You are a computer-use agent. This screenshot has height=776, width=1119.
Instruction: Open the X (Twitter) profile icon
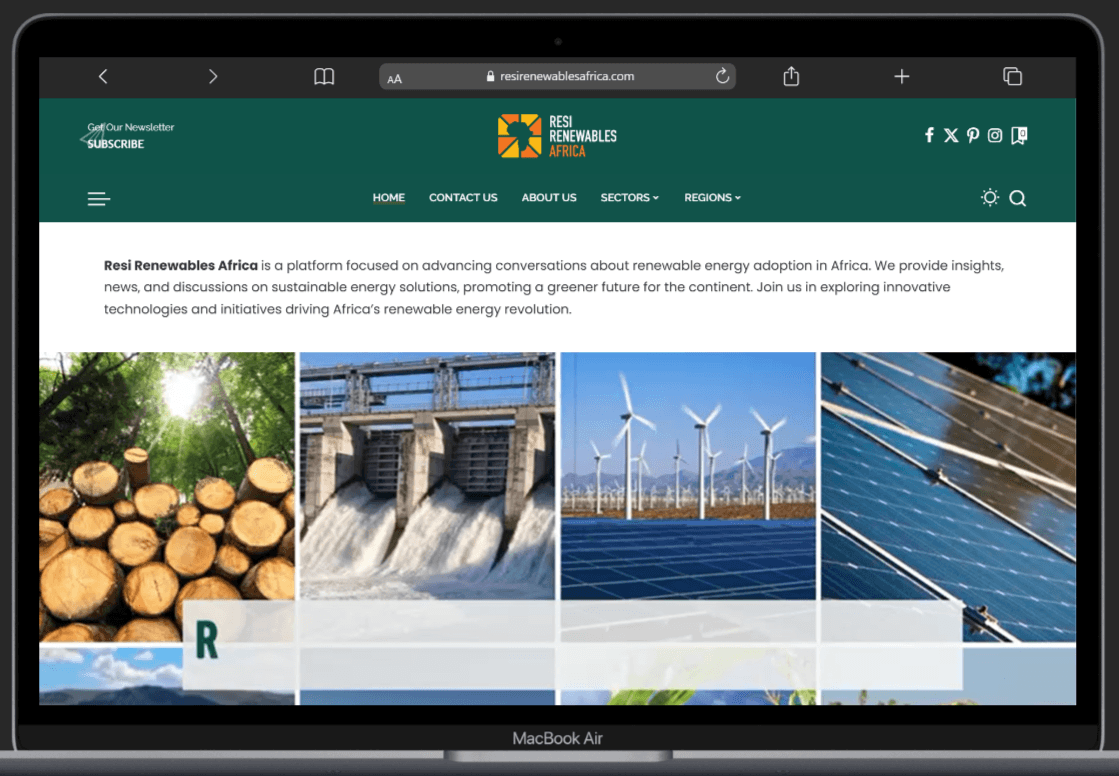[951, 135]
